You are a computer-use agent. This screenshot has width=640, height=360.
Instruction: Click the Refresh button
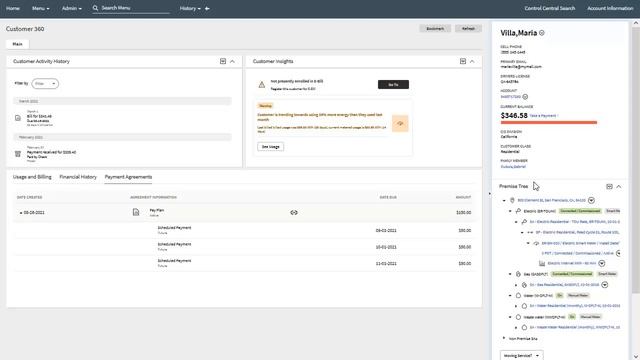pyautogui.click(x=468, y=29)
